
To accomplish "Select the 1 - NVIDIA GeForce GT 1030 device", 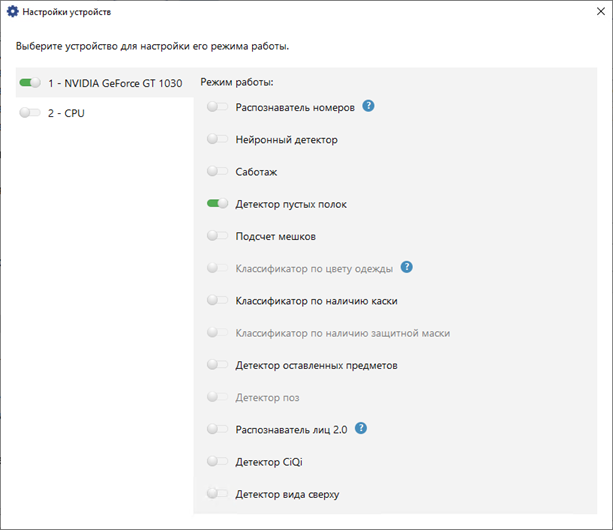I will 115,83.
